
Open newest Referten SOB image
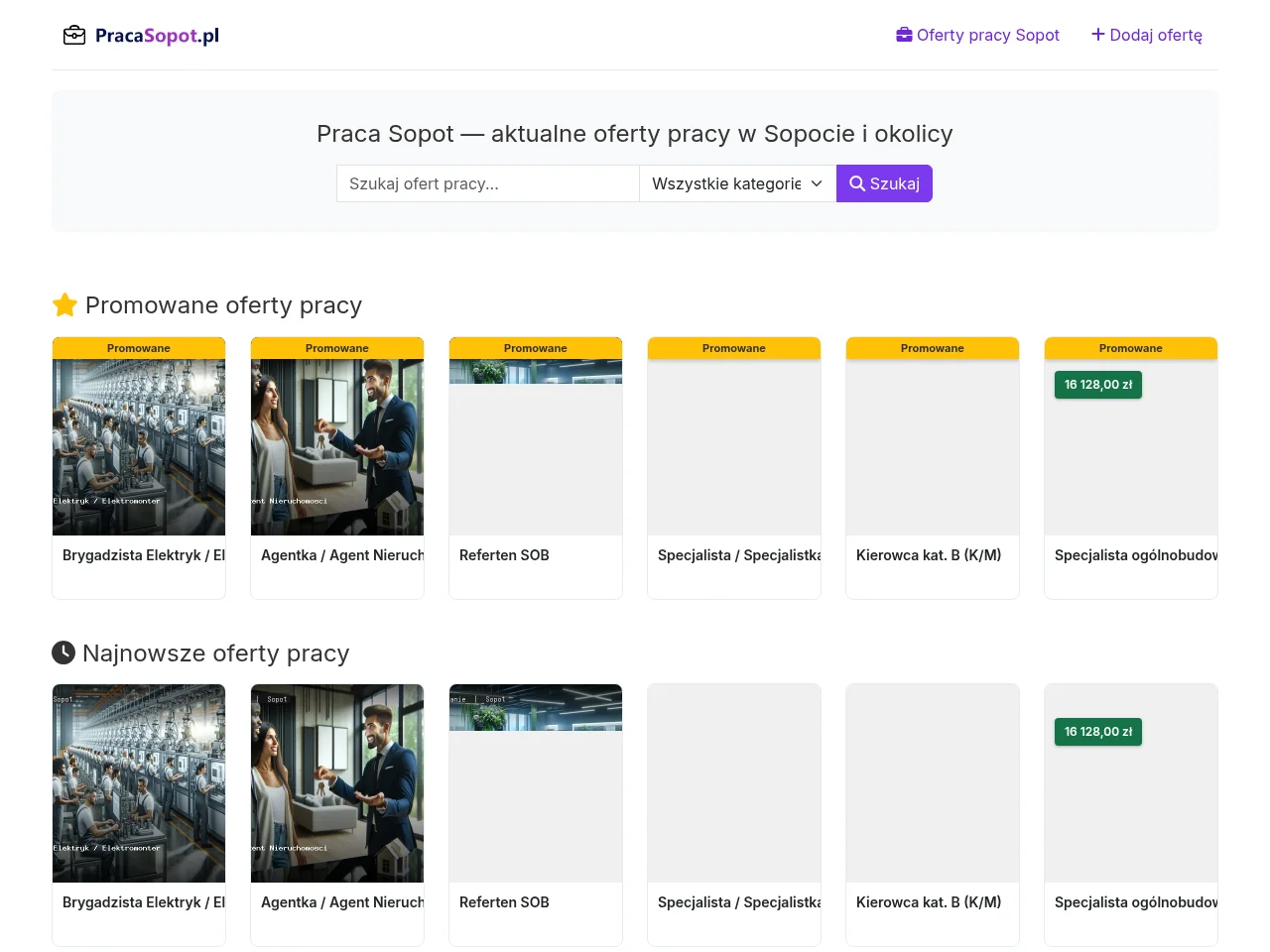(x=536, y=783)
